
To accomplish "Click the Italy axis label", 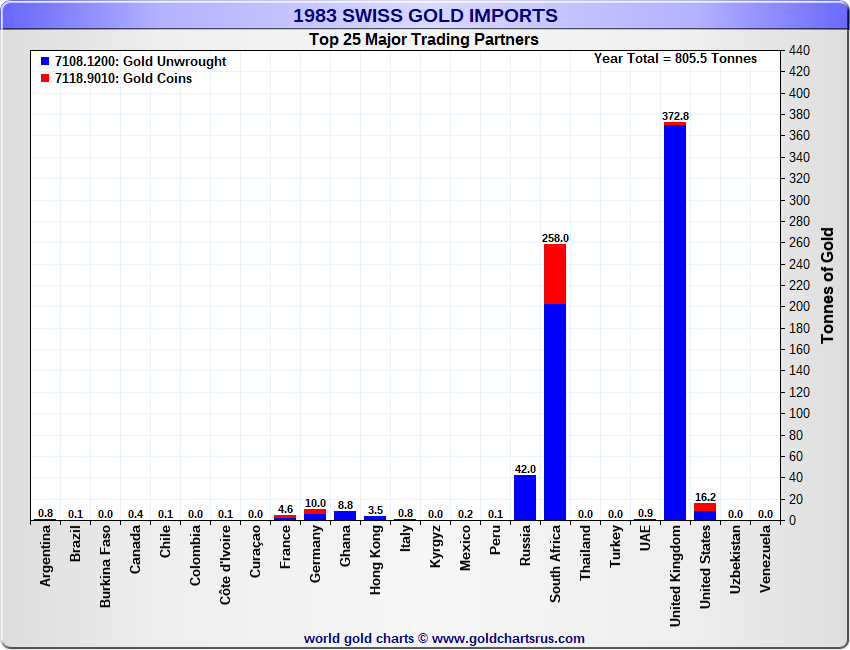I will click(405, 539).
